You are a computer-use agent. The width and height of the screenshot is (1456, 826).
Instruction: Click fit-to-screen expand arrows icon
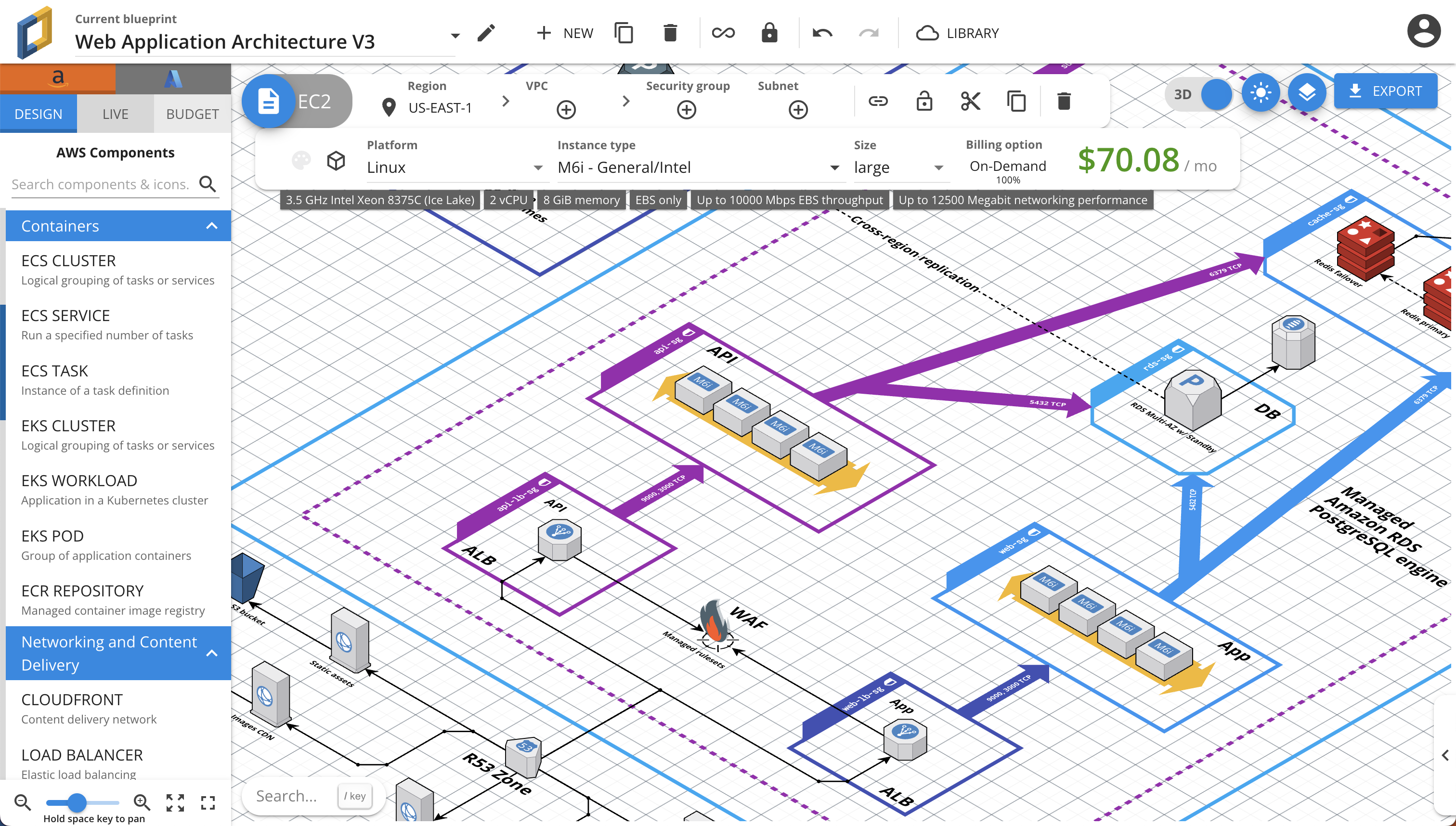click(175, 802)
